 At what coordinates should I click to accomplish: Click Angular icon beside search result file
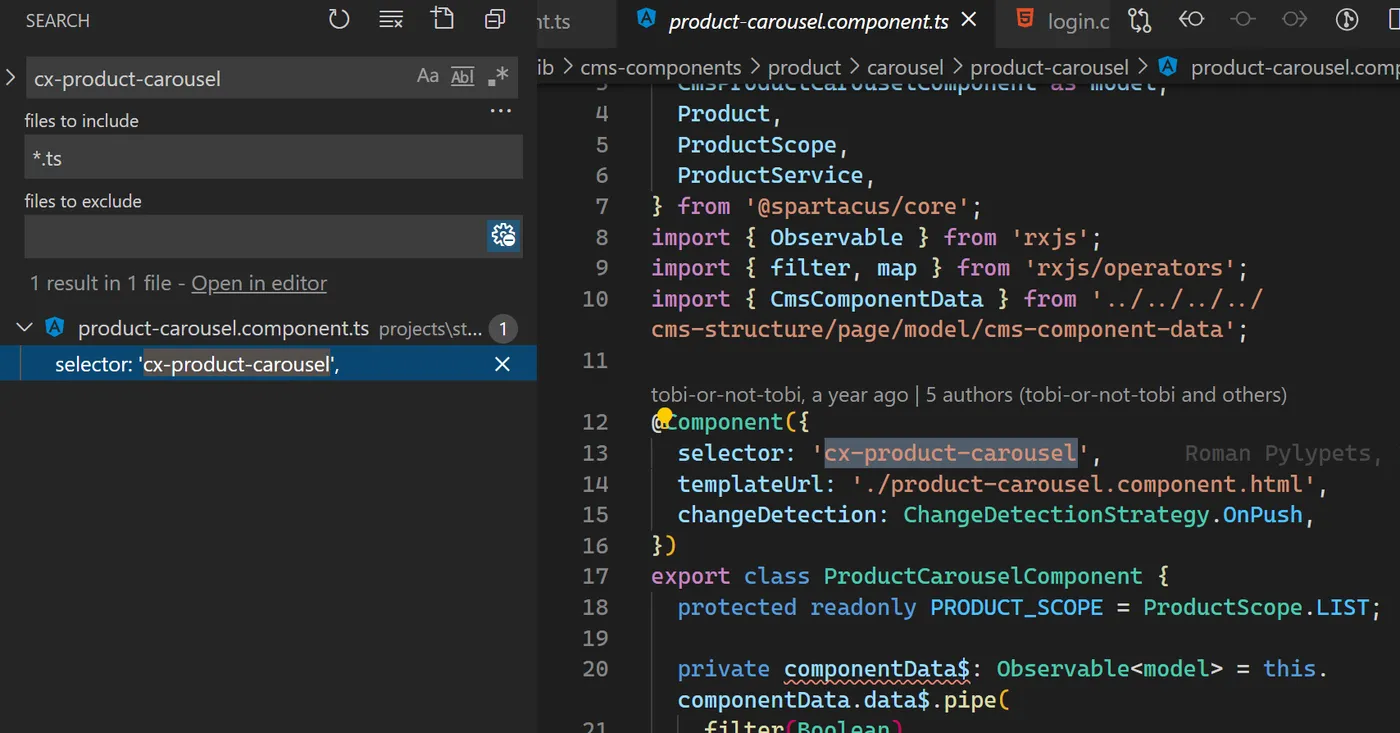[55, 327]
